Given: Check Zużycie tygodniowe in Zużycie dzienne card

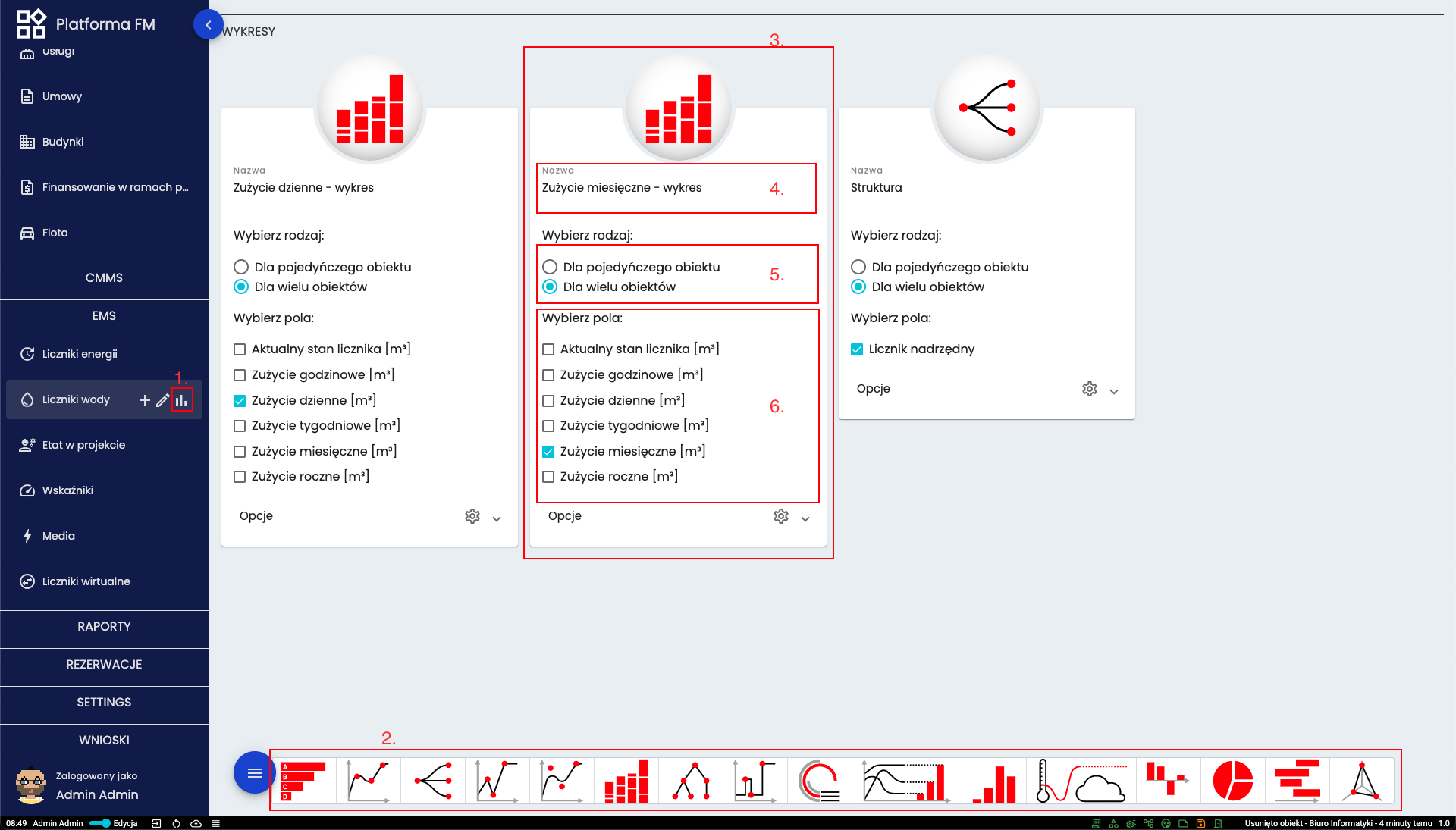Looking at the screenshot, I should (240, 426).
